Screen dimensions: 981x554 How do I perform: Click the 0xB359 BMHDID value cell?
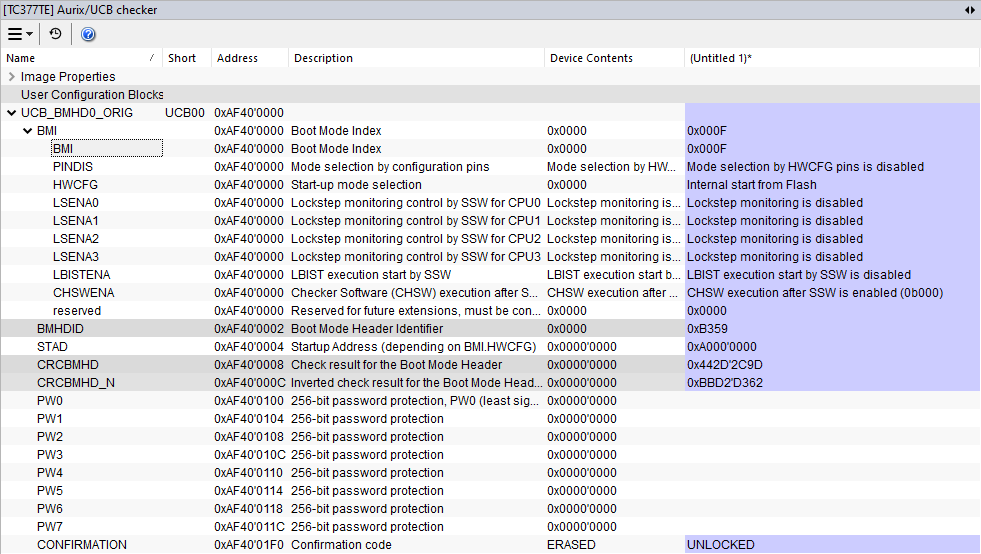(832, 329)
